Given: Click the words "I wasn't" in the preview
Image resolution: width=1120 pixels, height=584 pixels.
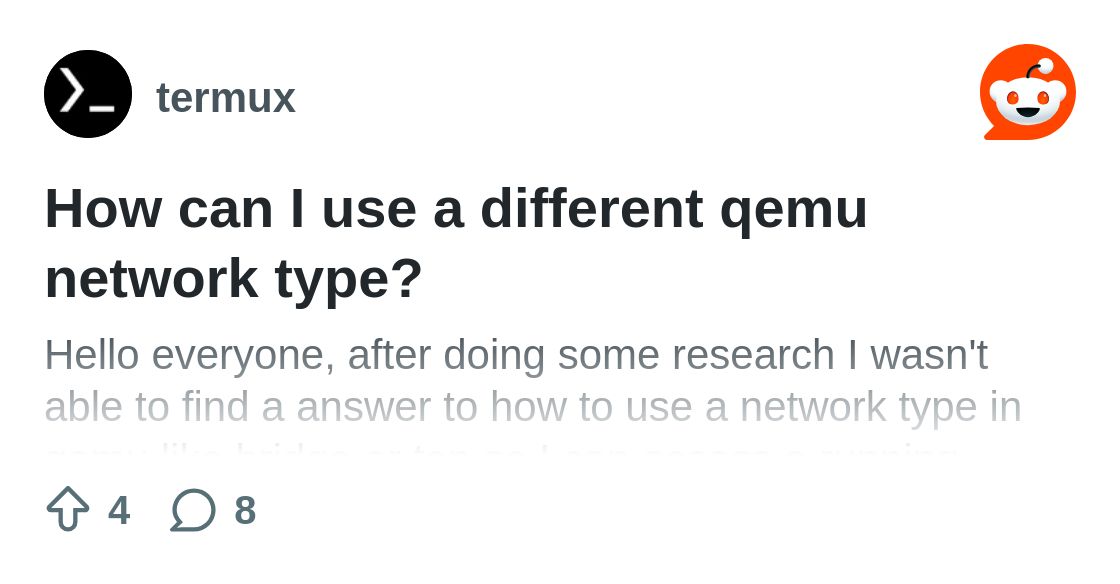Looking at the screenshot, I should [x=929, y=355].
